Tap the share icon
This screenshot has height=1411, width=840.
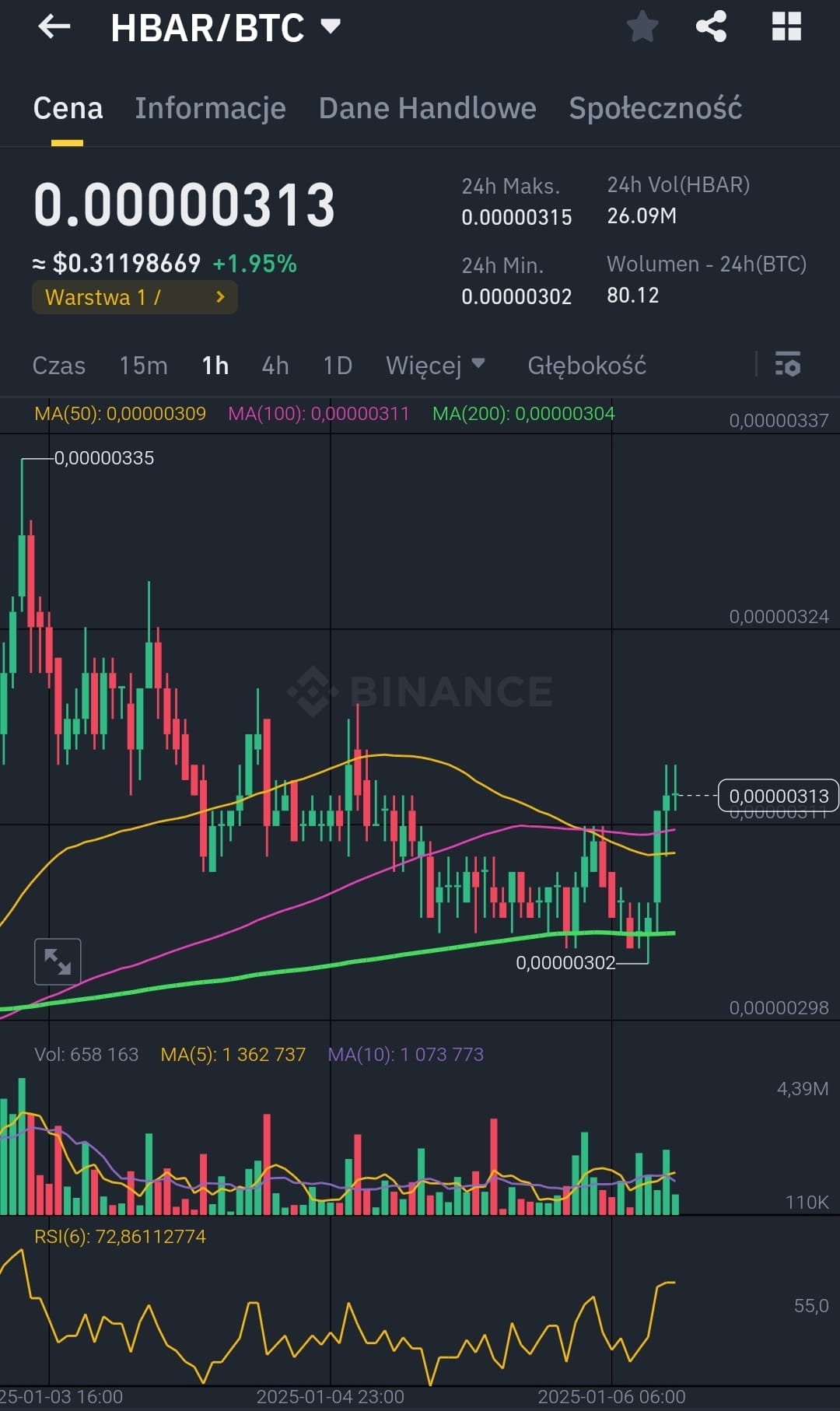click(x=711, y=26)
